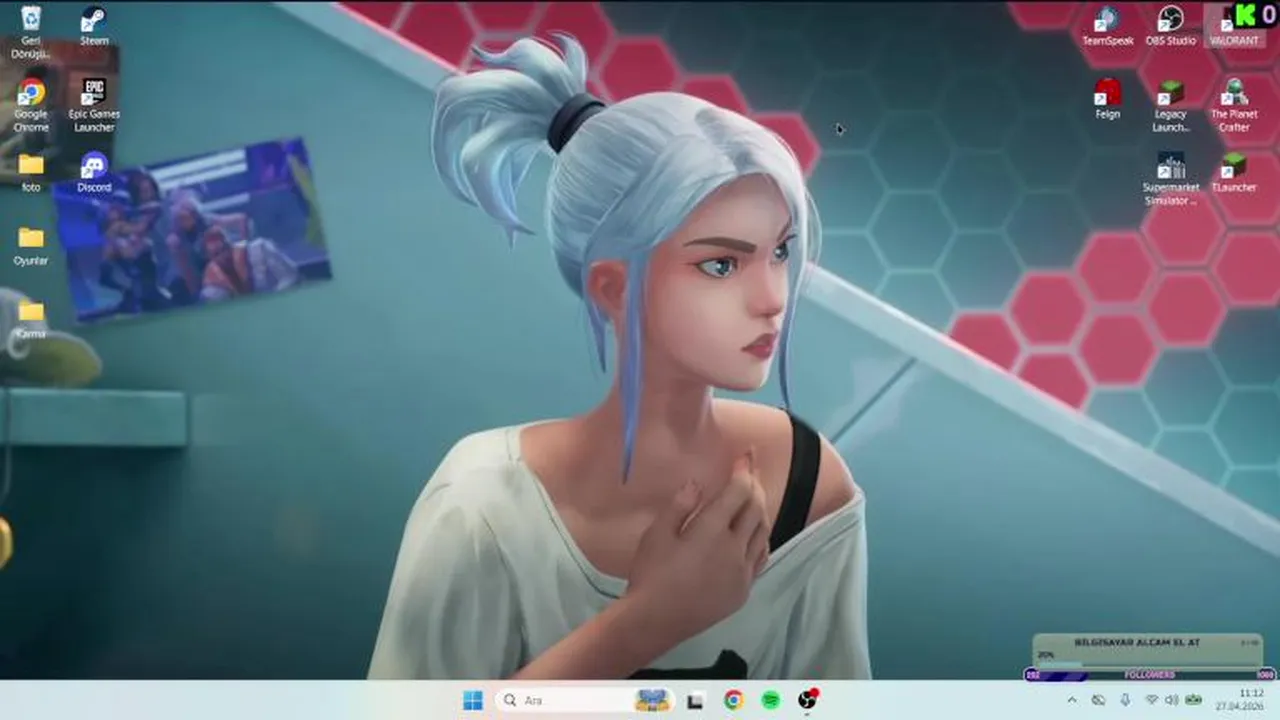
Task: Open the Recycle Bin desktop icon
Action: pos(31,31)
